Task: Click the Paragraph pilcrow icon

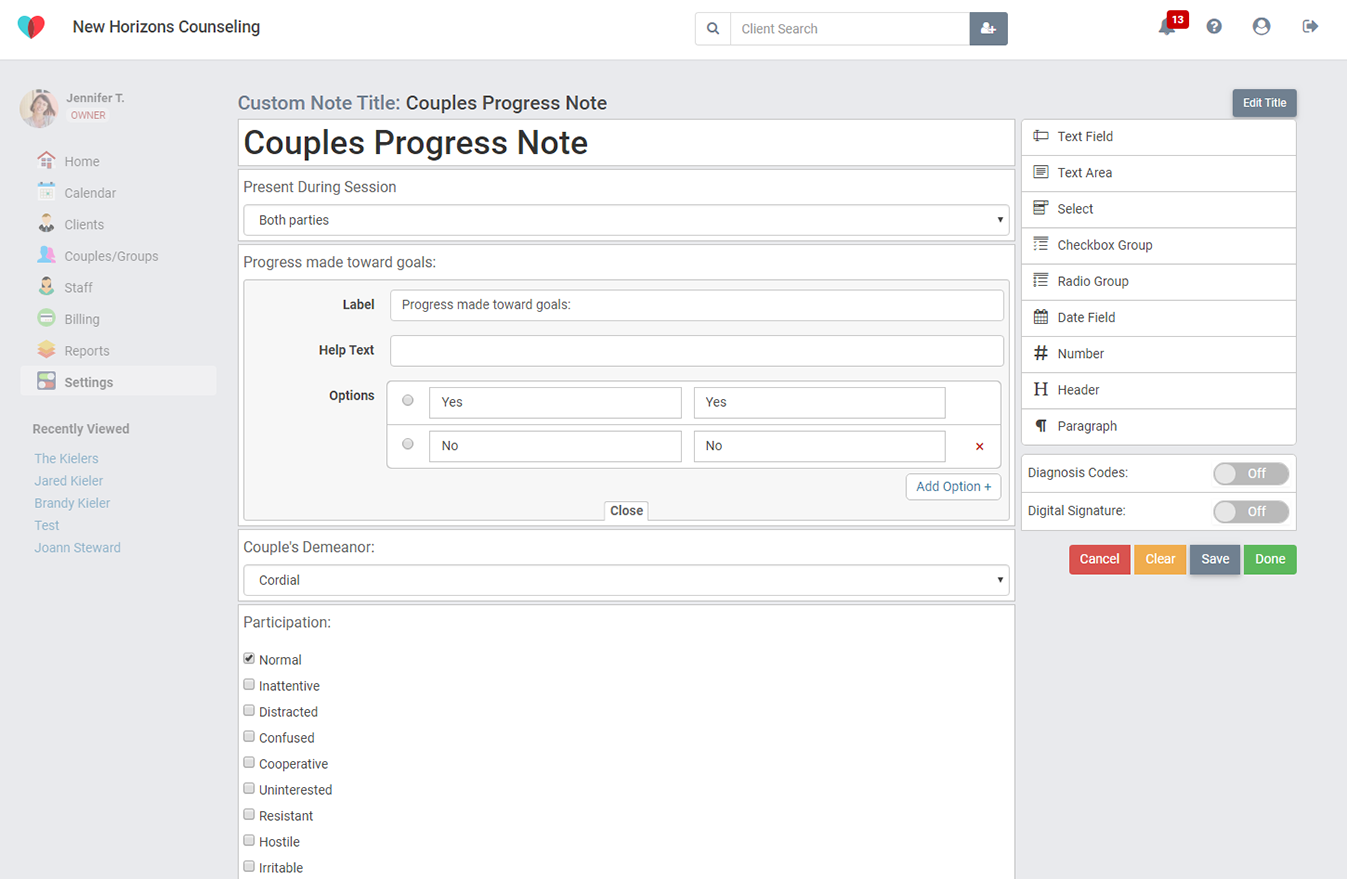Action: click(x=1041, y=425)
